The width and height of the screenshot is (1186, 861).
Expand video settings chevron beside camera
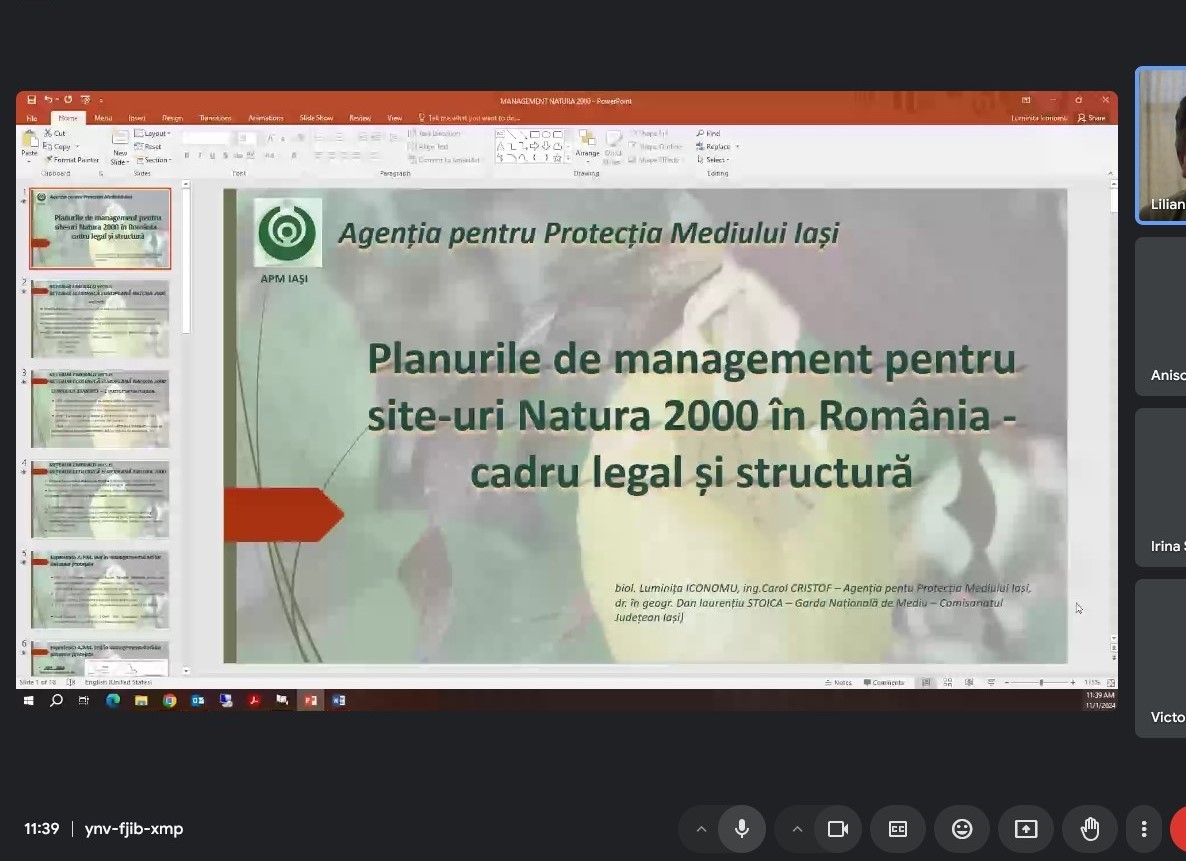click(x=797, y=829)
